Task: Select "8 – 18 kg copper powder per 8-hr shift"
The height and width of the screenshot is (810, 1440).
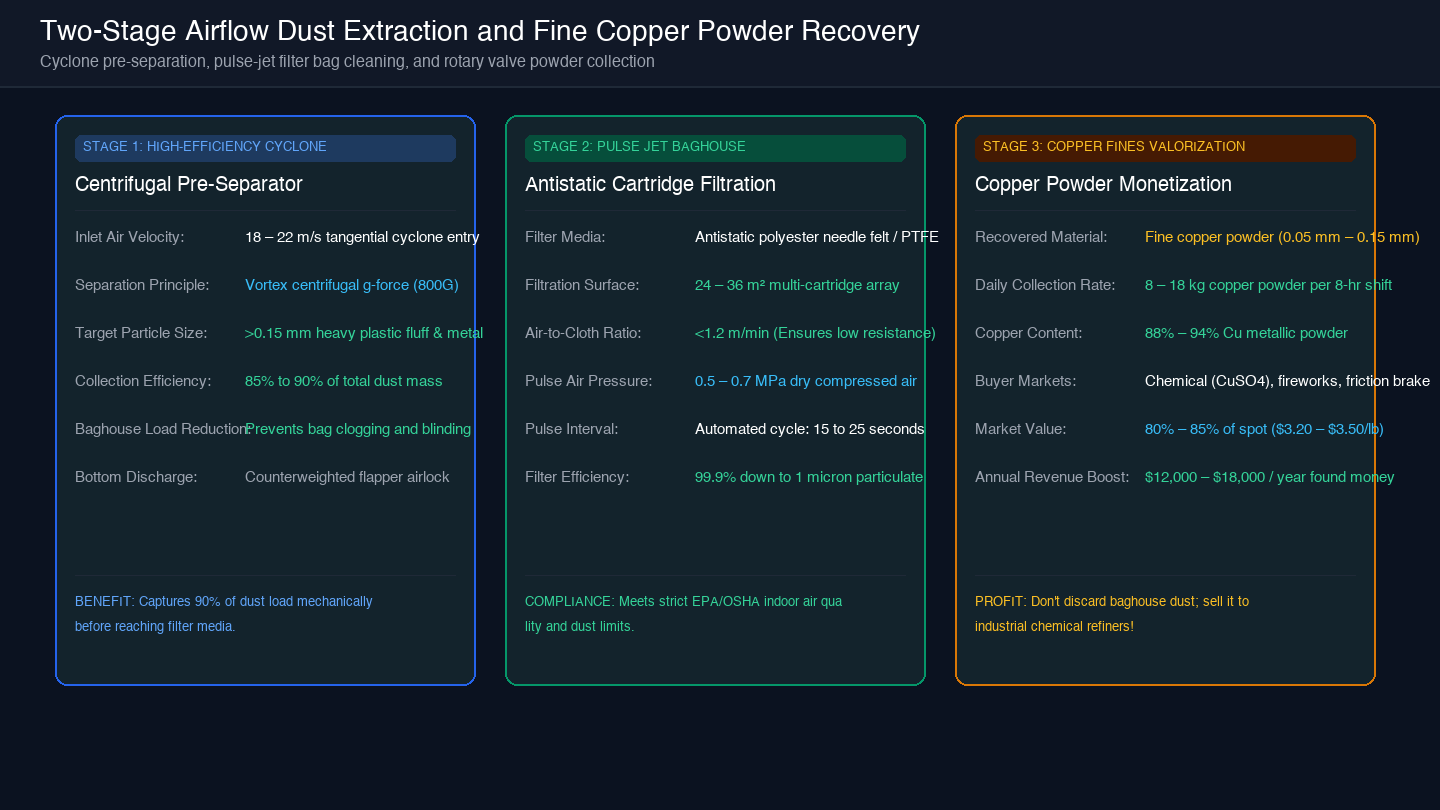Action: 1268,285
